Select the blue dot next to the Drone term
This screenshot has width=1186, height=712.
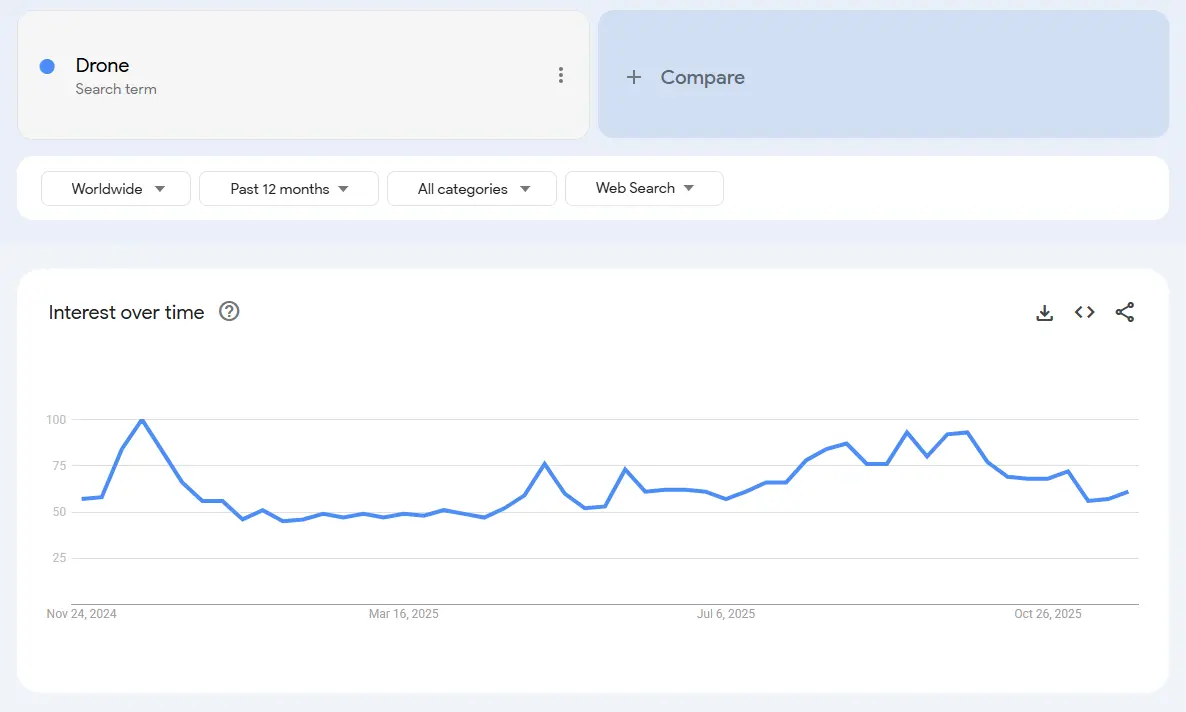tap(46, 65)
